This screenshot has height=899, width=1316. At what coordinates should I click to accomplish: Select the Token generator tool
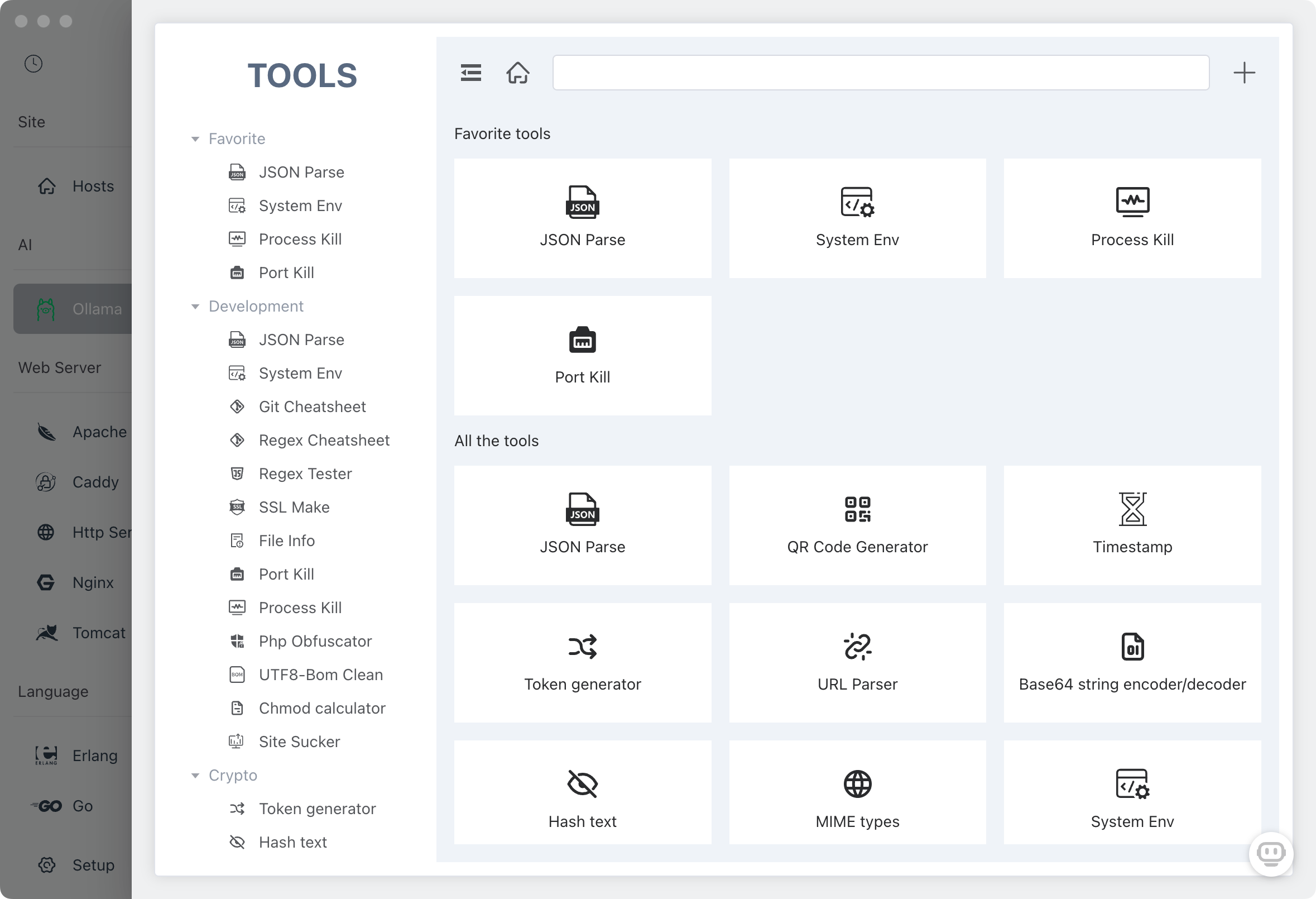point(583,663)
